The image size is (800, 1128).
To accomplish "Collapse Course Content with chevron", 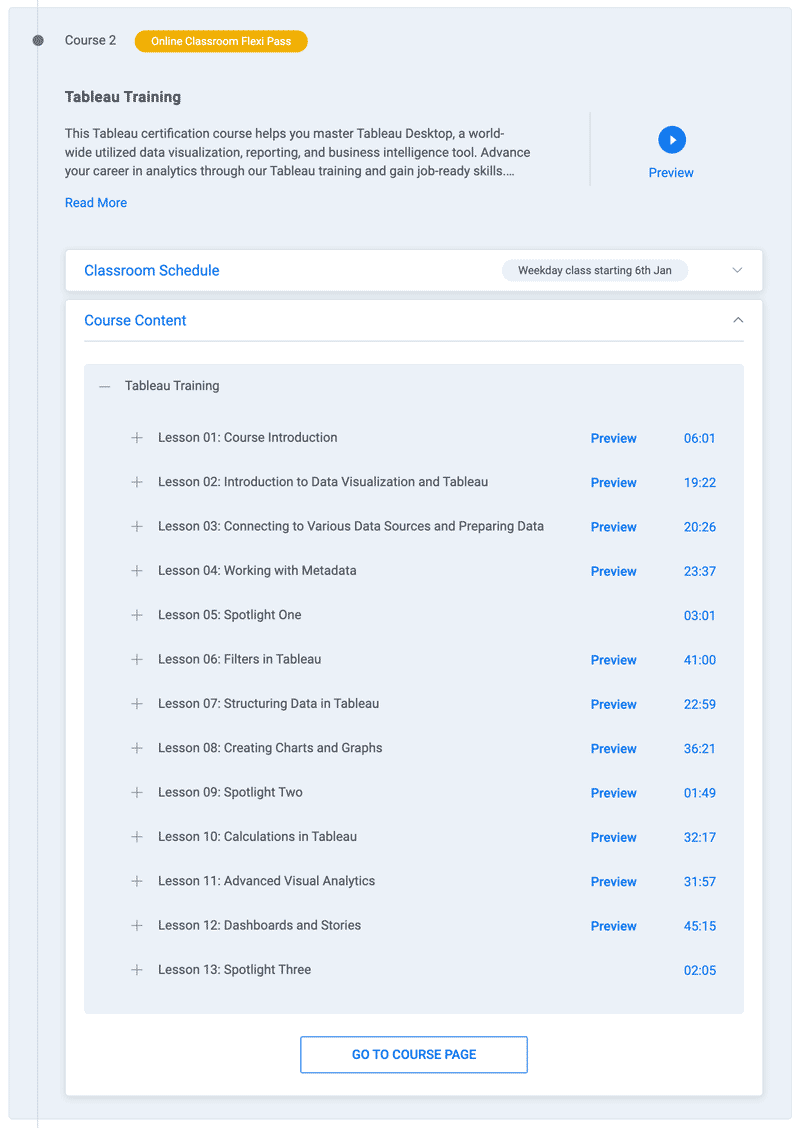I will pyautogui.click(x=737, y=320).
